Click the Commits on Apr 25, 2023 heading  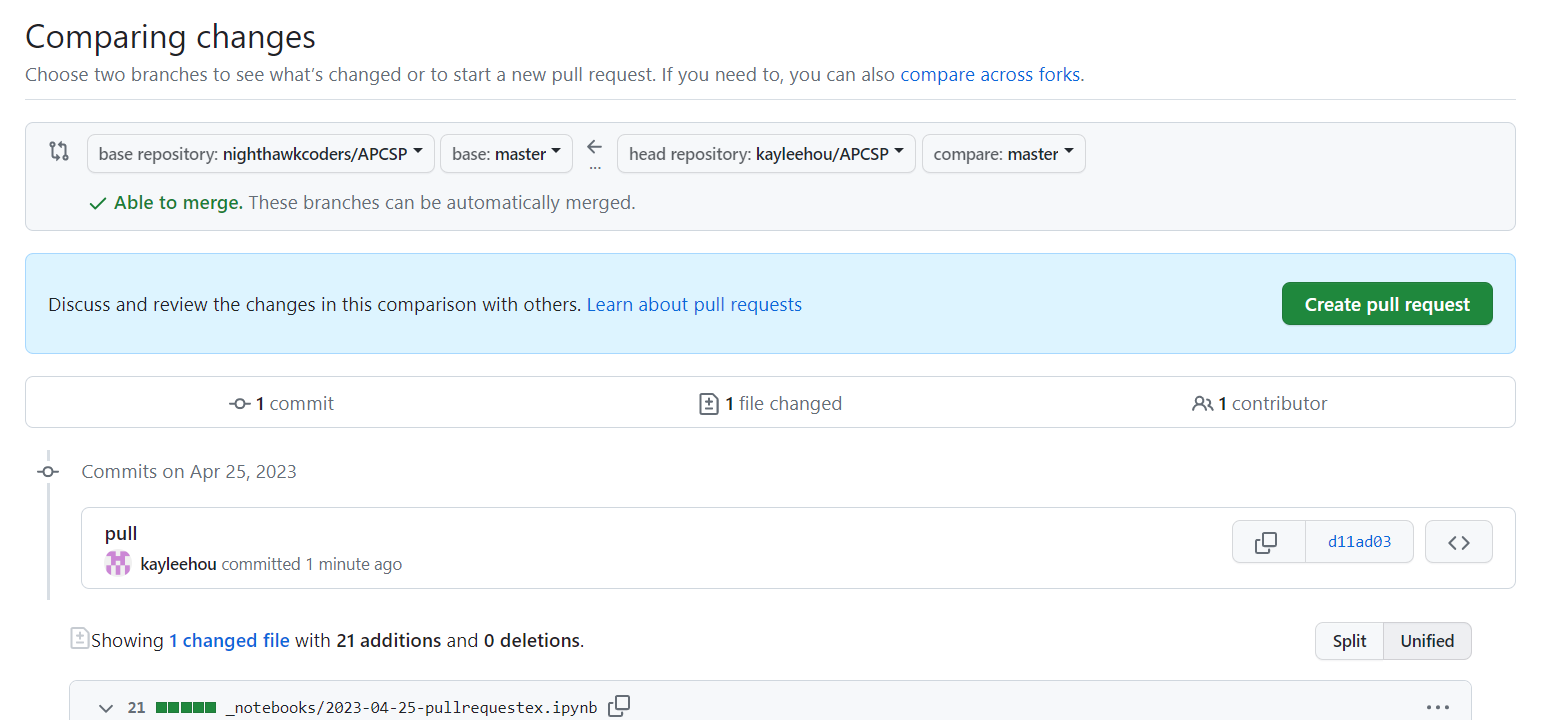189,471
